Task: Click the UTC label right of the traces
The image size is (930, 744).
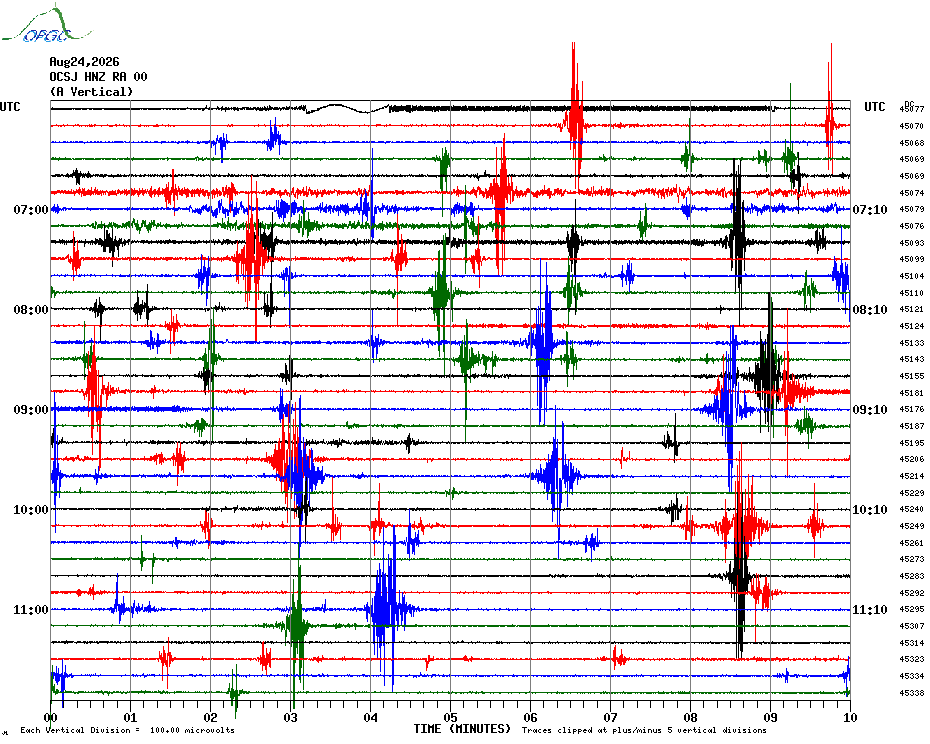Action: point(874,107)
